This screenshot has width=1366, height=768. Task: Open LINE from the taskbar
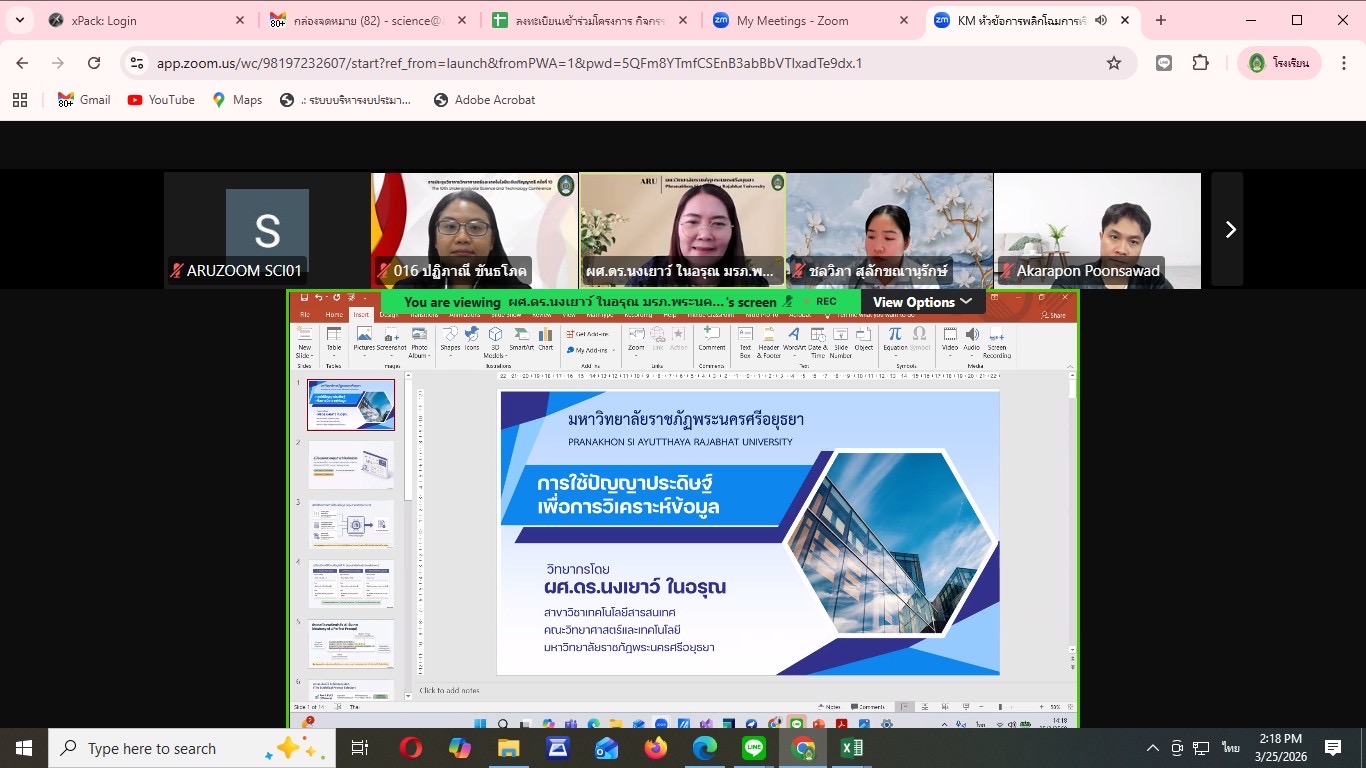[x=754, y=747]
